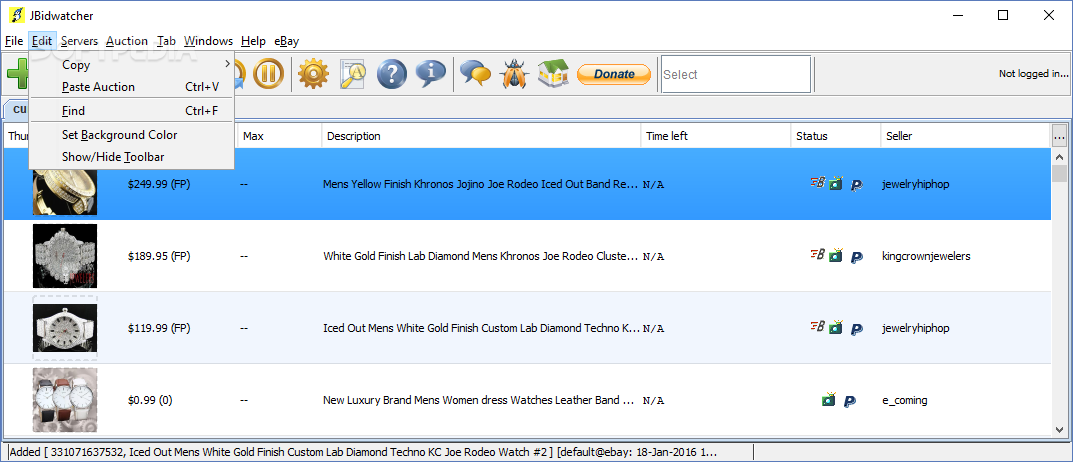Open the Help menu

coord(253,41)
